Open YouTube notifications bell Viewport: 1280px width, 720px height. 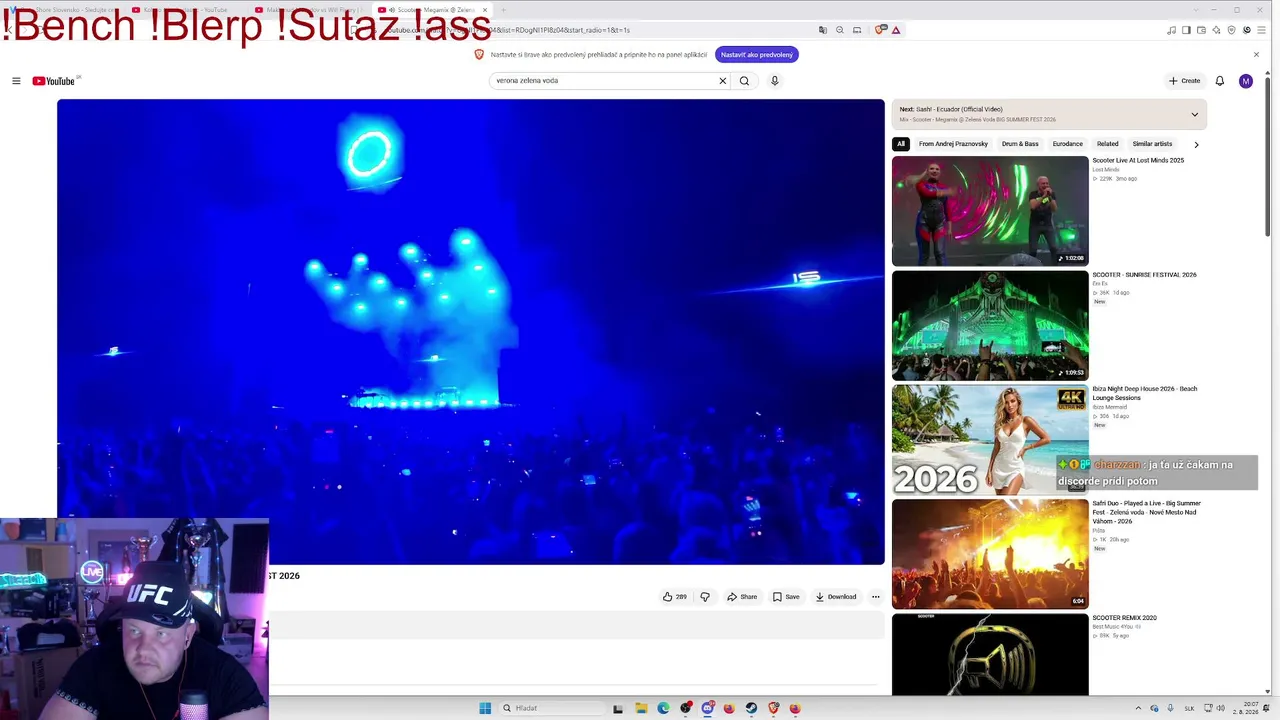click(x=1220, y=81)
